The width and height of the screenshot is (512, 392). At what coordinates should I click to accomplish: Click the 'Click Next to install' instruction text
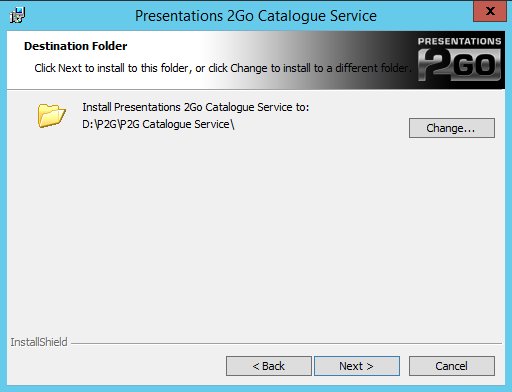point(223,68)
